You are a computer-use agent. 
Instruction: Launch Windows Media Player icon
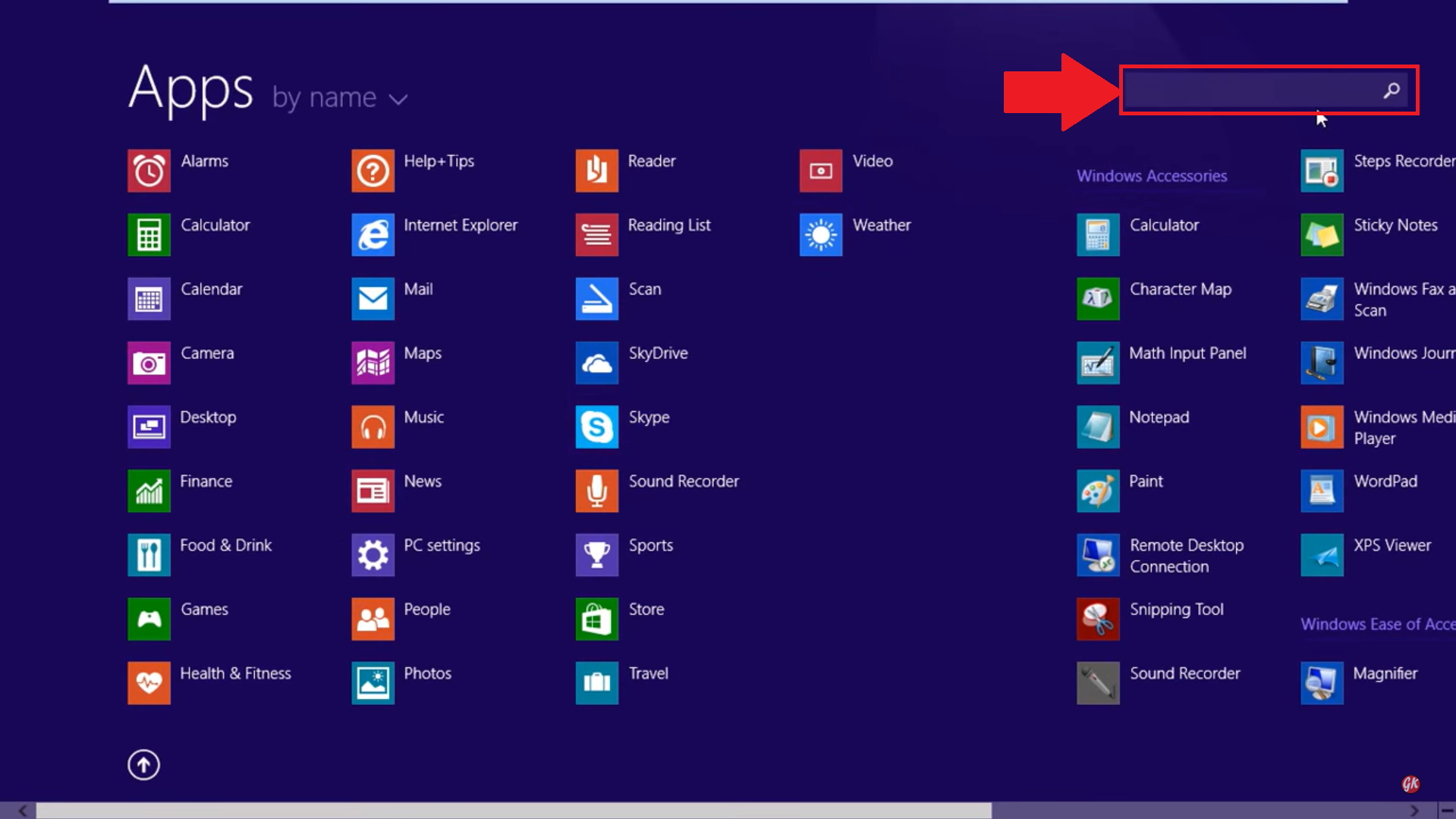point(1322,427)
